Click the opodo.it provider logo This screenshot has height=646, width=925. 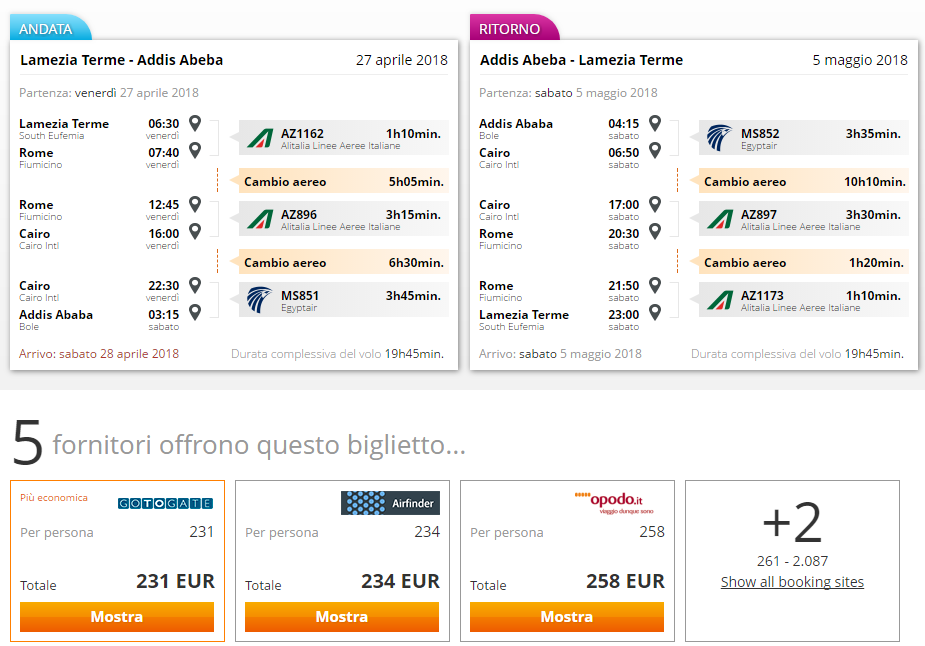click(x=615, y=502)
